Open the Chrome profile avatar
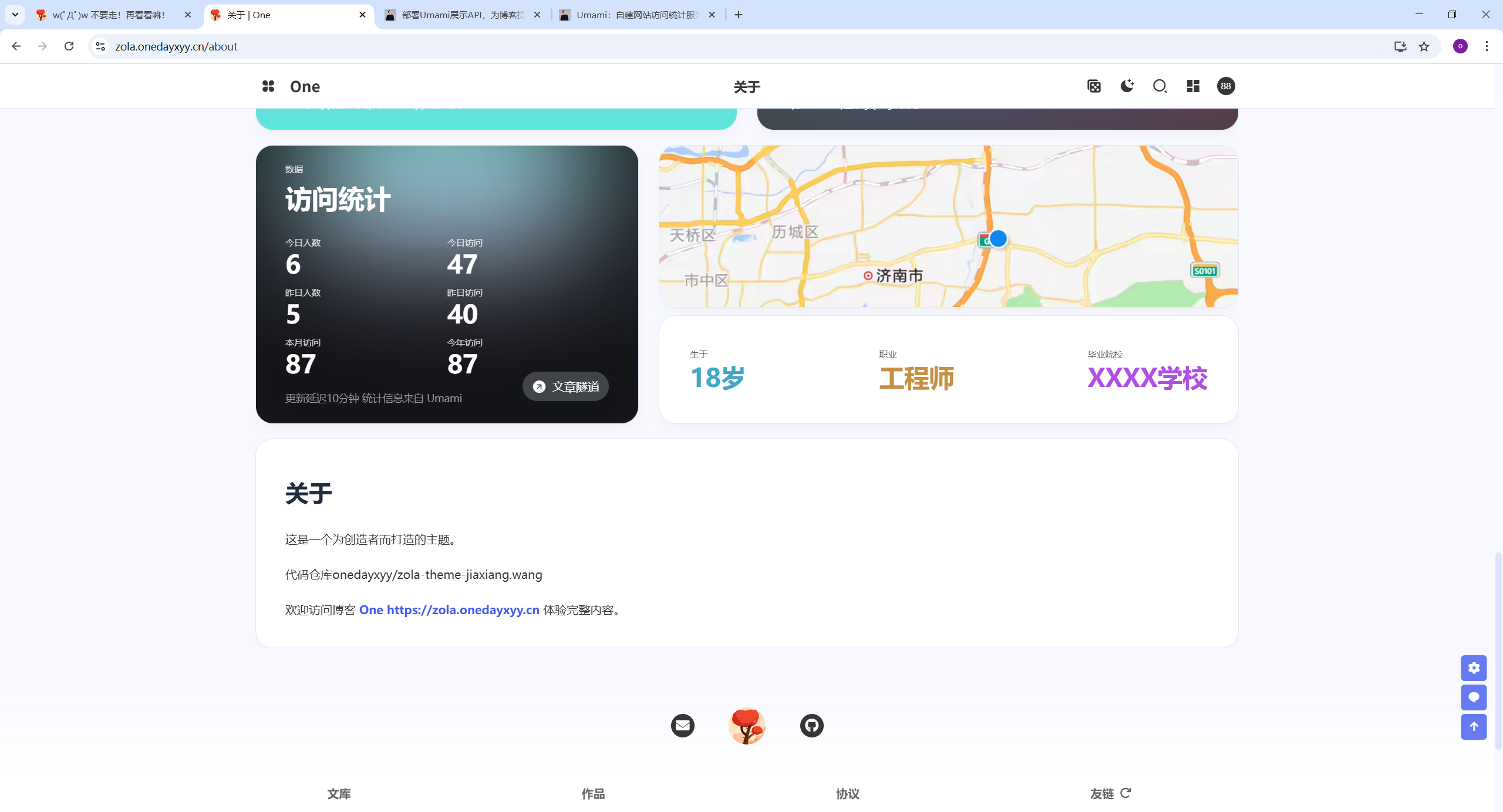The image size is (1503, 812). [1460, 46]
